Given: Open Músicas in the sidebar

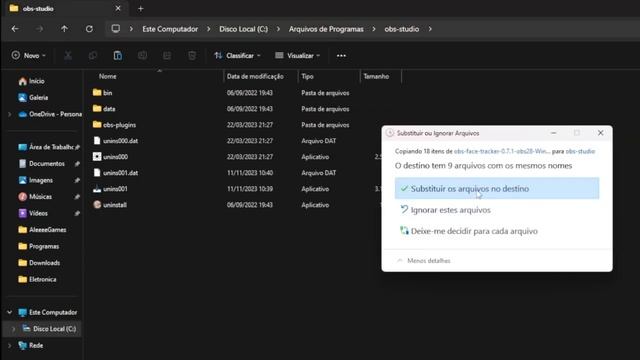Looking at the screenshot, I should click(x=35, y=197).
